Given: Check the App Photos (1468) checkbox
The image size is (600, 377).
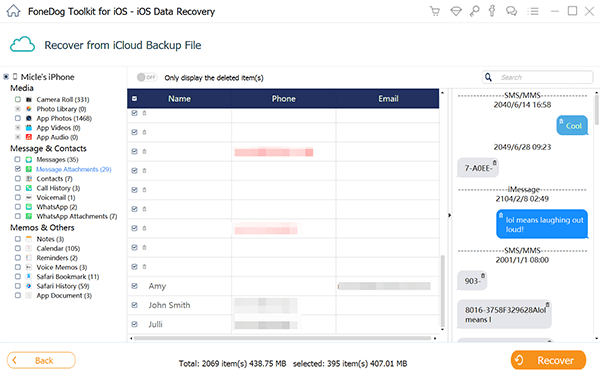Looking at the screenshot, I should 18,118.
